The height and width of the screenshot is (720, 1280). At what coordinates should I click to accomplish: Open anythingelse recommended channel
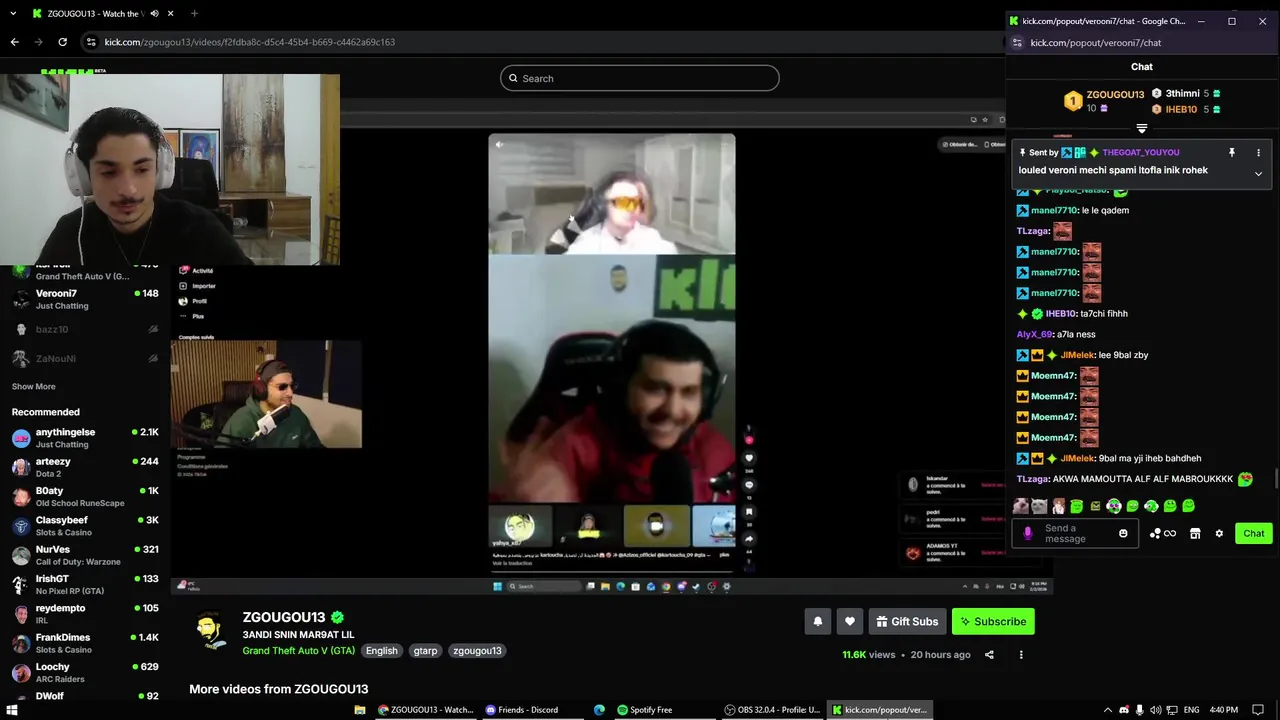(85, 438)
